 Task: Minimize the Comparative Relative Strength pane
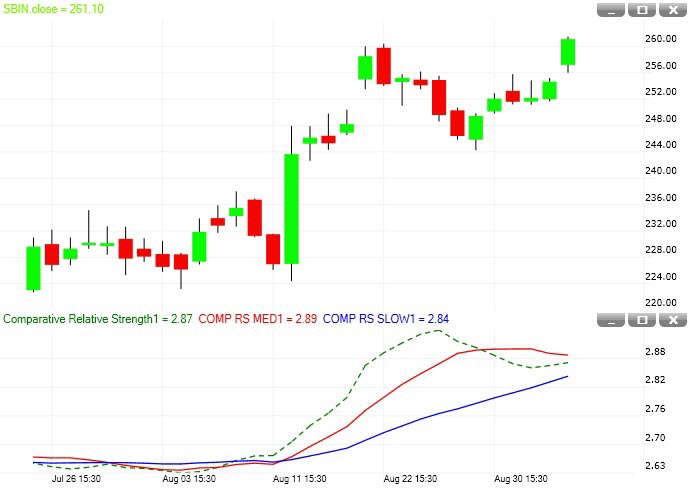click(x=611, y=320)
